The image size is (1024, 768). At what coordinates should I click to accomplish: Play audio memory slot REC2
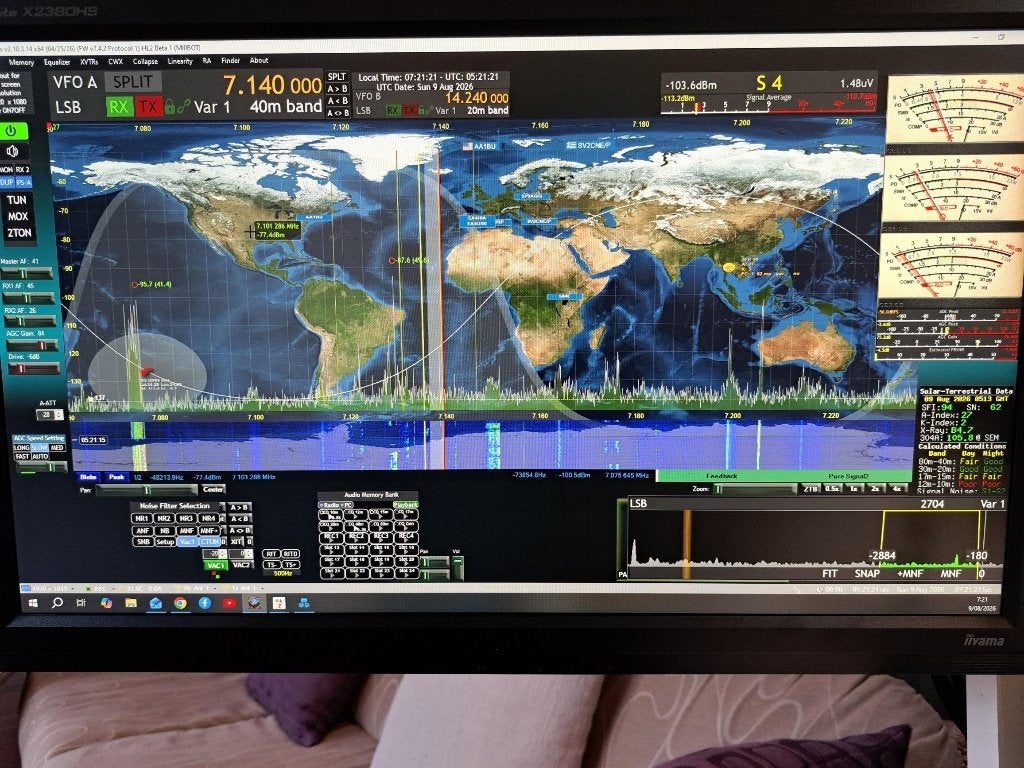(x=357, y=538)
